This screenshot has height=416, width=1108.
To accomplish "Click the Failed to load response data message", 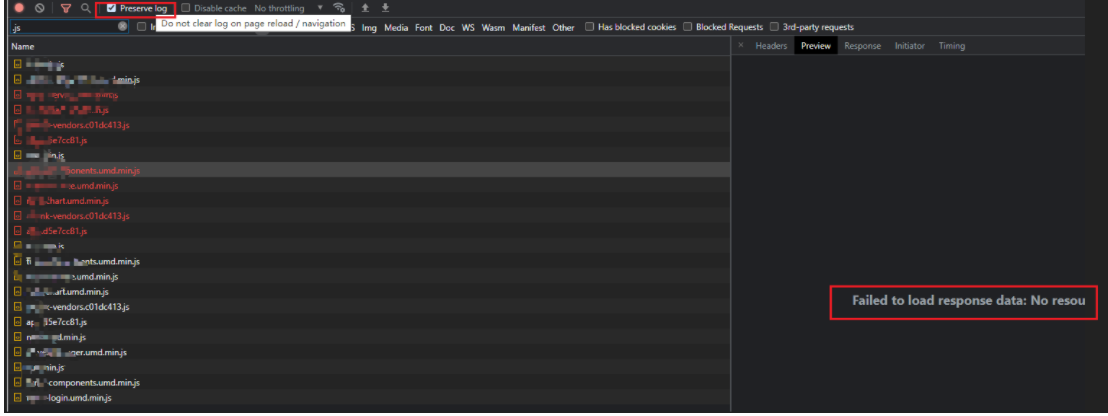I will click(967, 301).
